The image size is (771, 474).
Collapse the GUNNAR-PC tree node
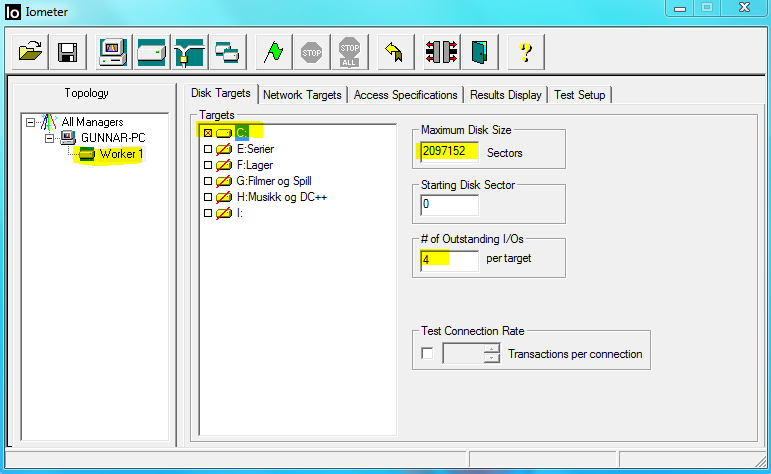point(49,138)
